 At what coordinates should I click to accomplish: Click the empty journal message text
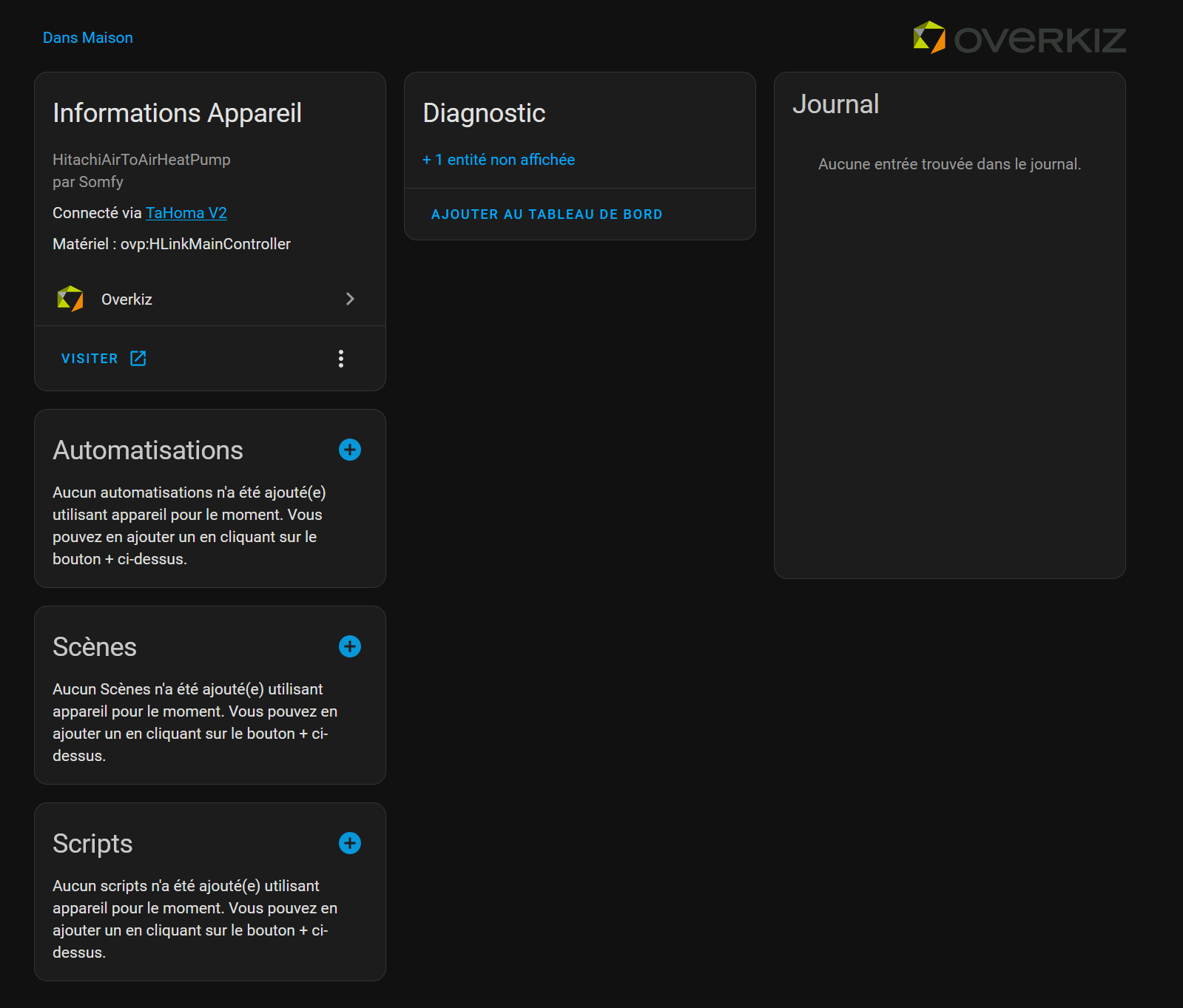tap(949, 164)
